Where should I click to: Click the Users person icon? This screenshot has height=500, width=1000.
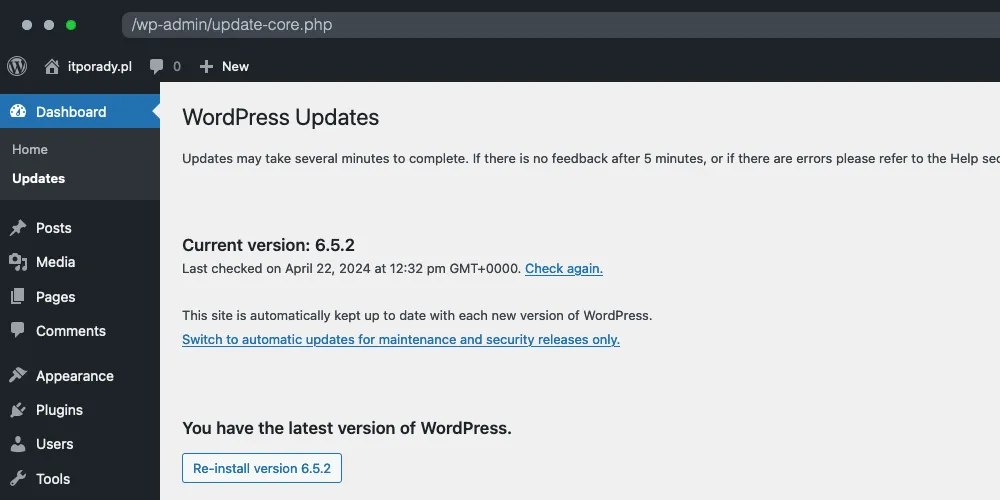(x=18, y=444)
